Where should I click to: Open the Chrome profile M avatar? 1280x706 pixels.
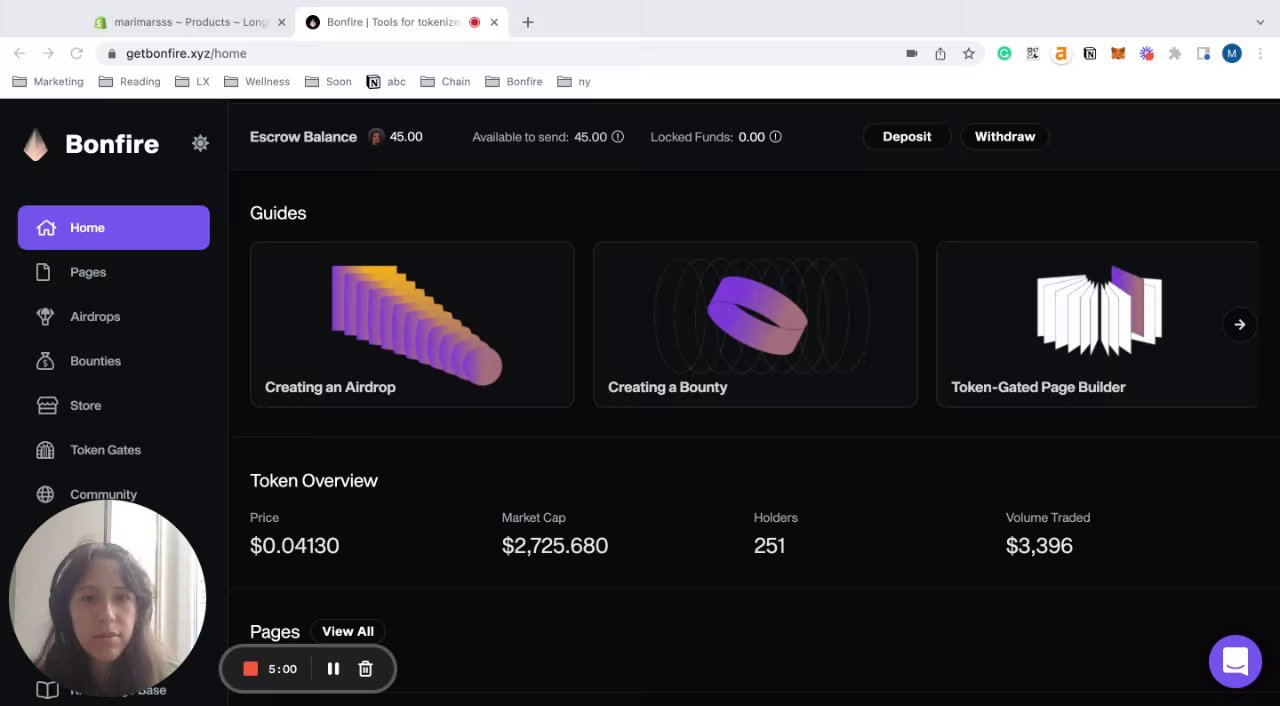tap(1232, 53)
